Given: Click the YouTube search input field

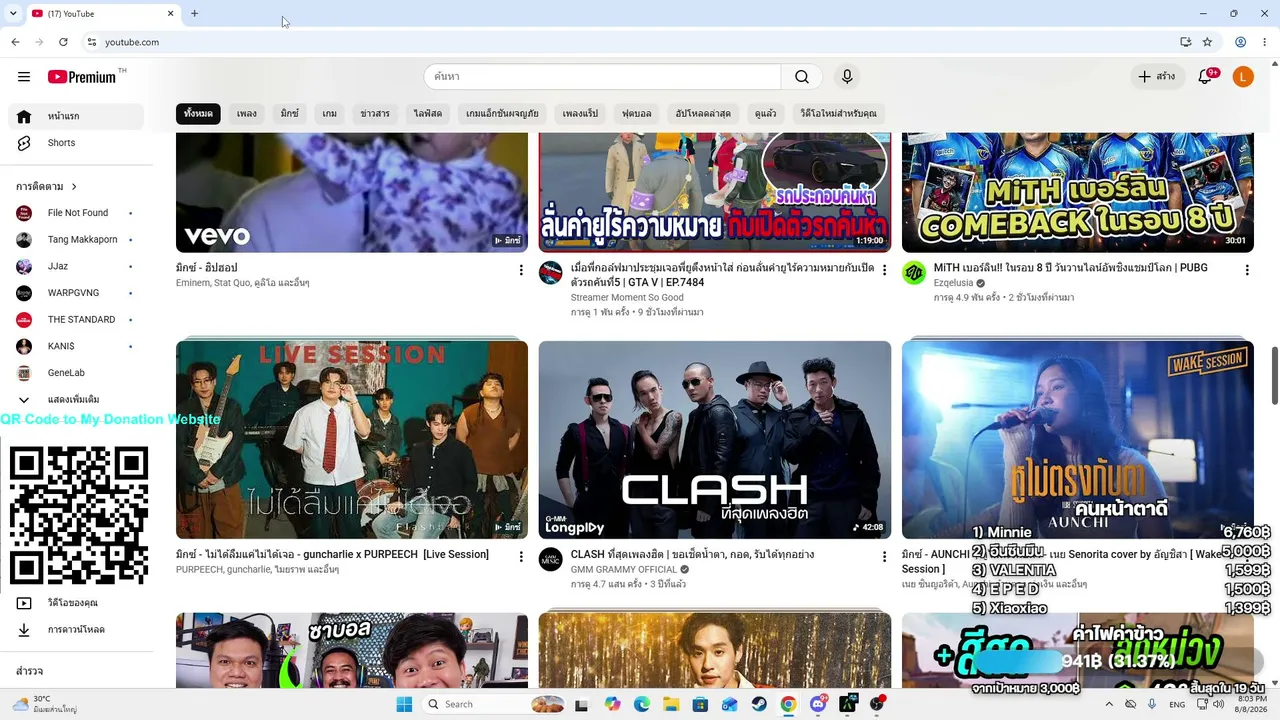Looking at the screenshot, I should point(602,77).
